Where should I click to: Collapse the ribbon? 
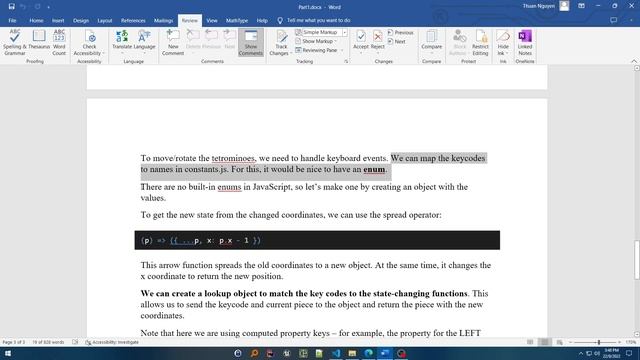pyautogui.click(x=634, y=61)
